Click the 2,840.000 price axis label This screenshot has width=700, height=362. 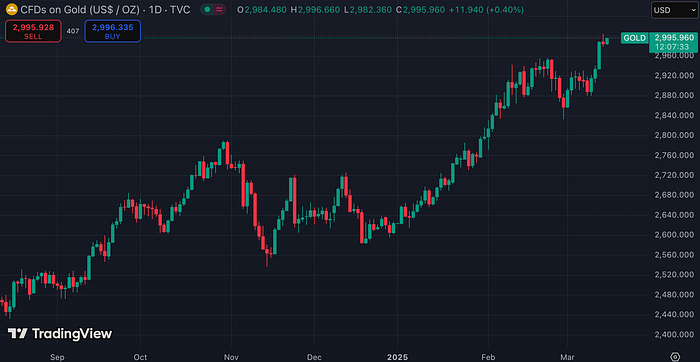(x=673, y=115)
